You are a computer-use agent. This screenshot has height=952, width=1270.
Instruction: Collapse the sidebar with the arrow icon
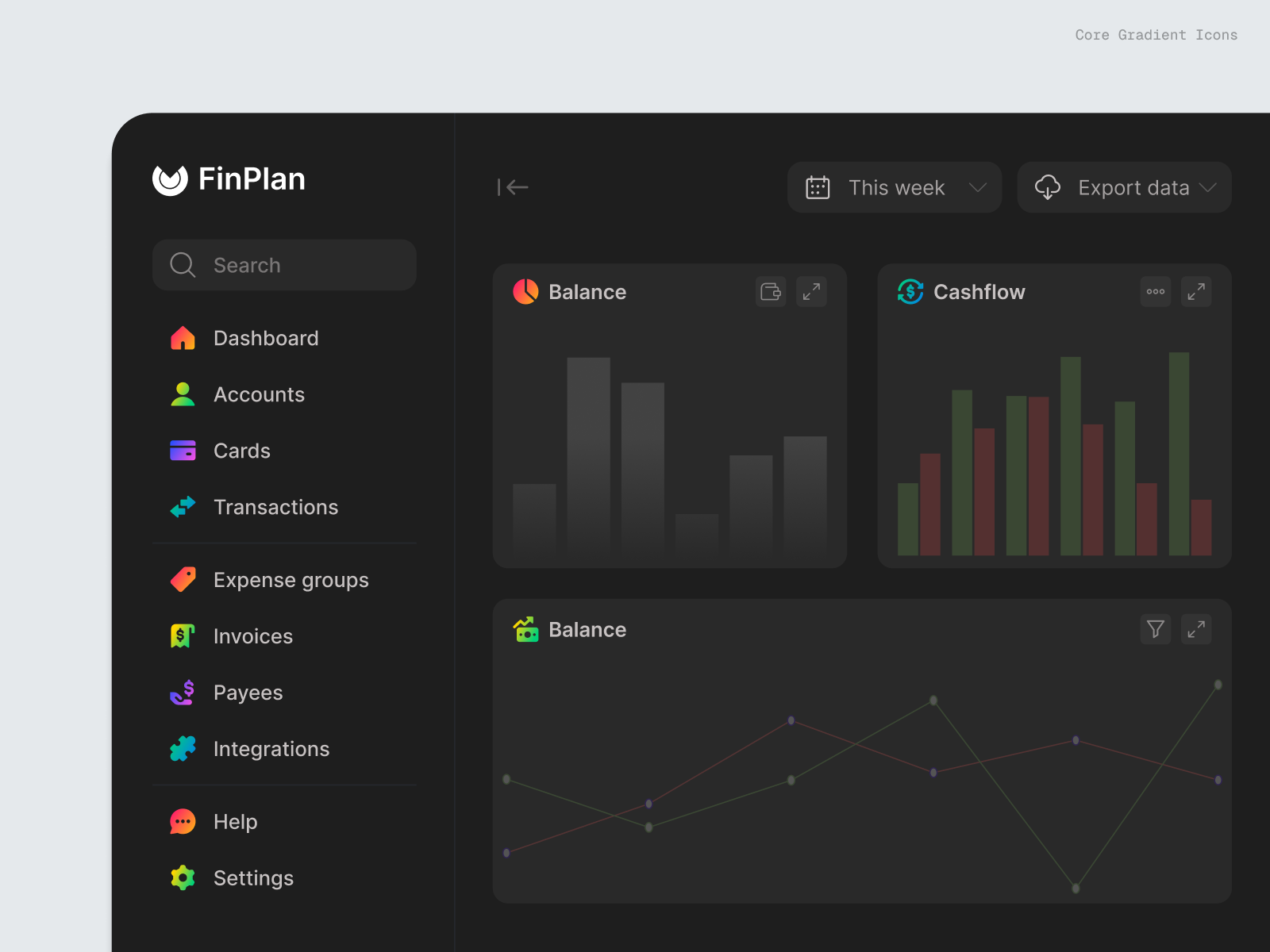[513, 187]
